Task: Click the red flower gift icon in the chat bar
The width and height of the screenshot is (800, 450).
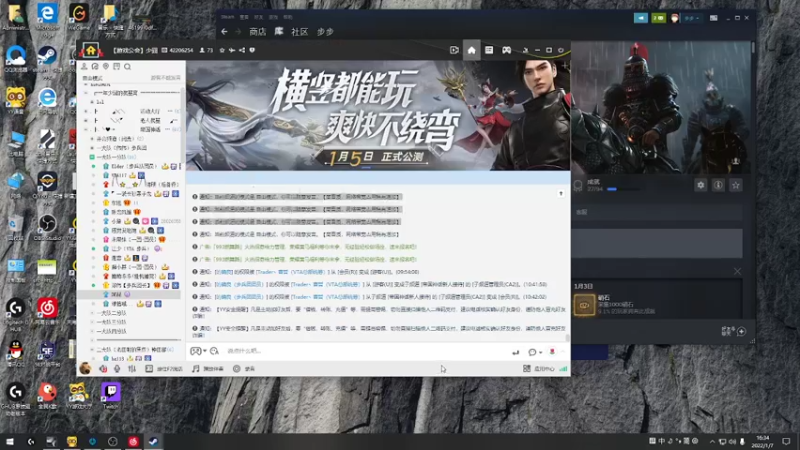Action: 552,352
